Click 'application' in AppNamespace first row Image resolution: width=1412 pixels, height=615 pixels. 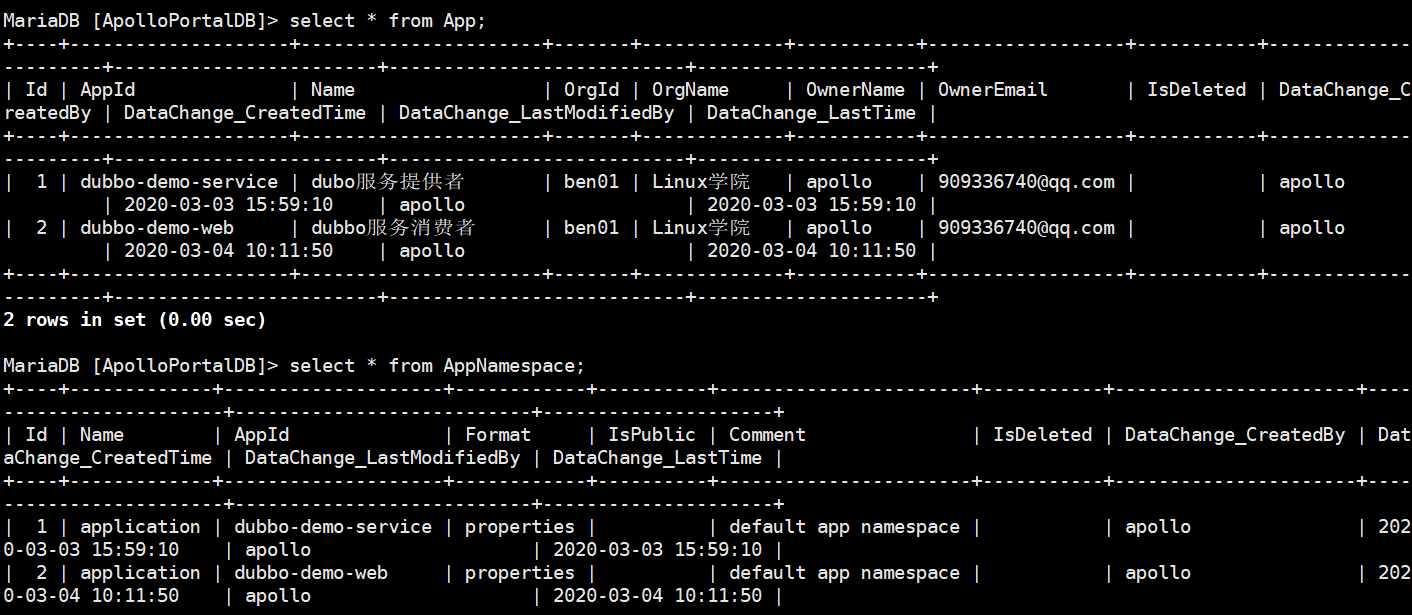[140, 526]
